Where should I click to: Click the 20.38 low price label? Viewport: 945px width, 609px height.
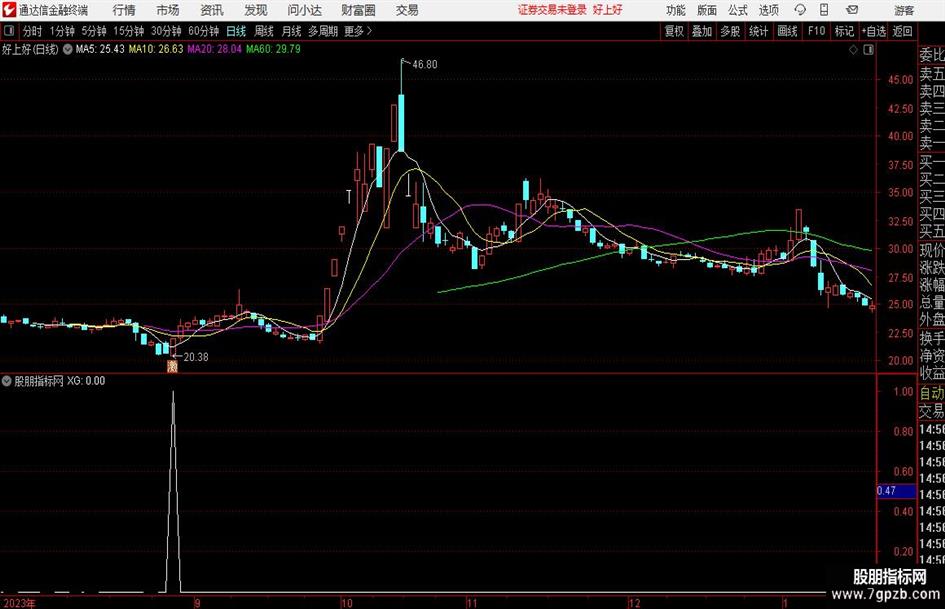pos(196,357)
